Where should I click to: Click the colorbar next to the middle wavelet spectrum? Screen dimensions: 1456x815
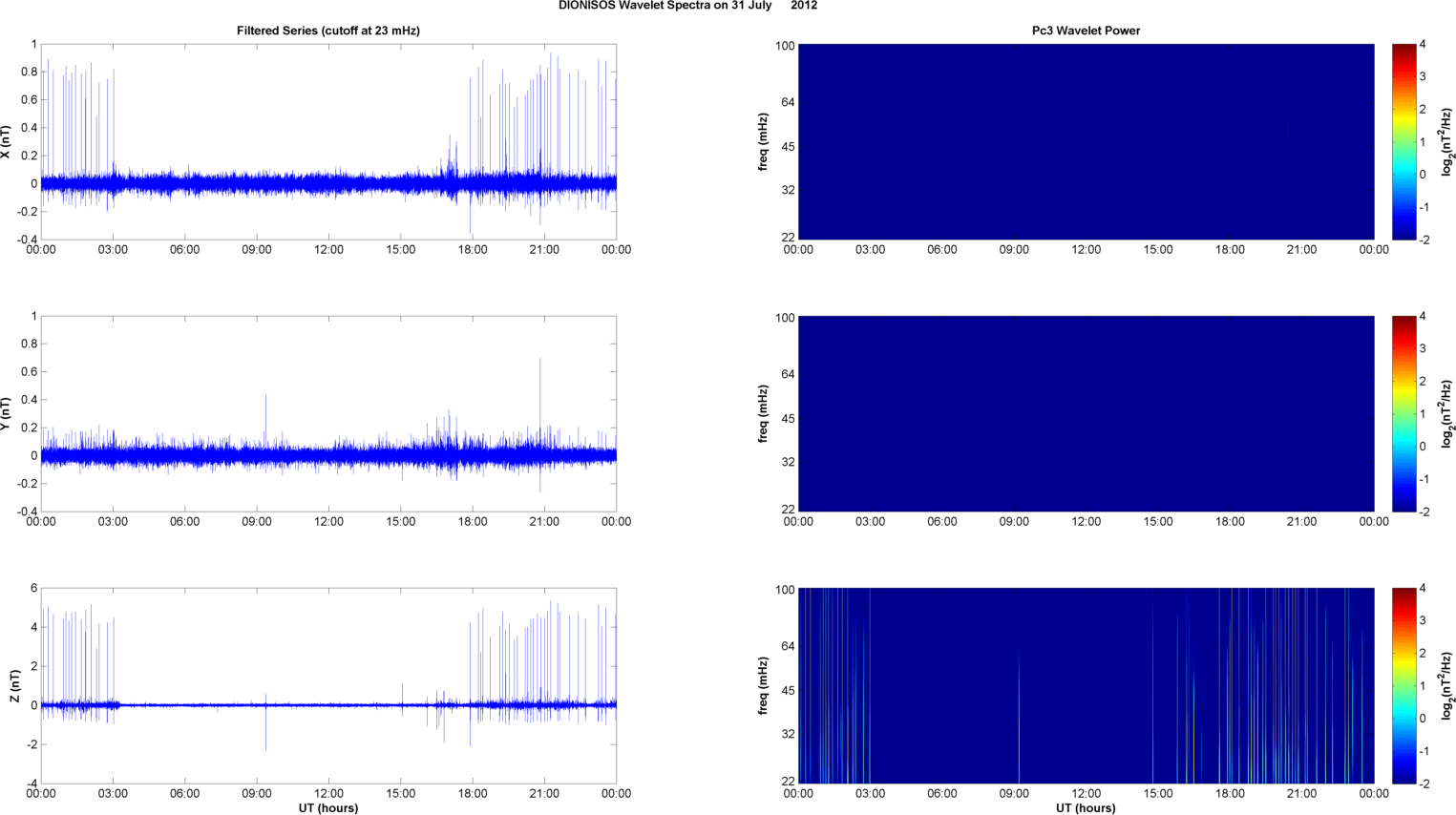[x=1403, y=414]
